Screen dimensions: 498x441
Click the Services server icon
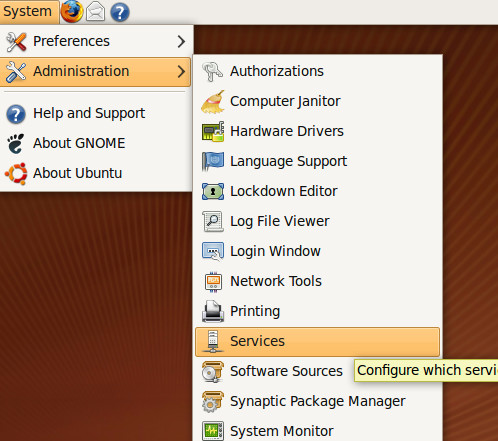point(213,342)
